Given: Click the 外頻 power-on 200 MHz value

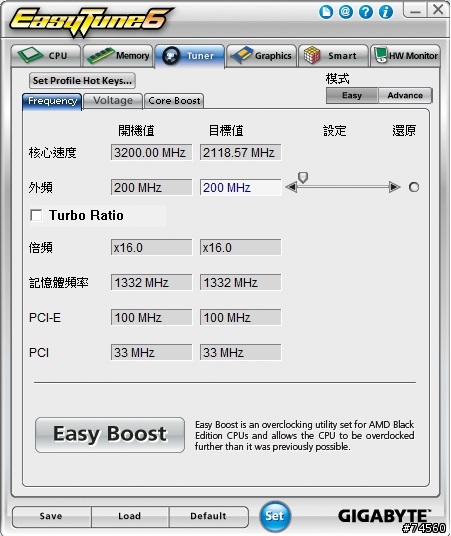Looking at the screenshot, I should pyautogui.click(x=151, y=187).
